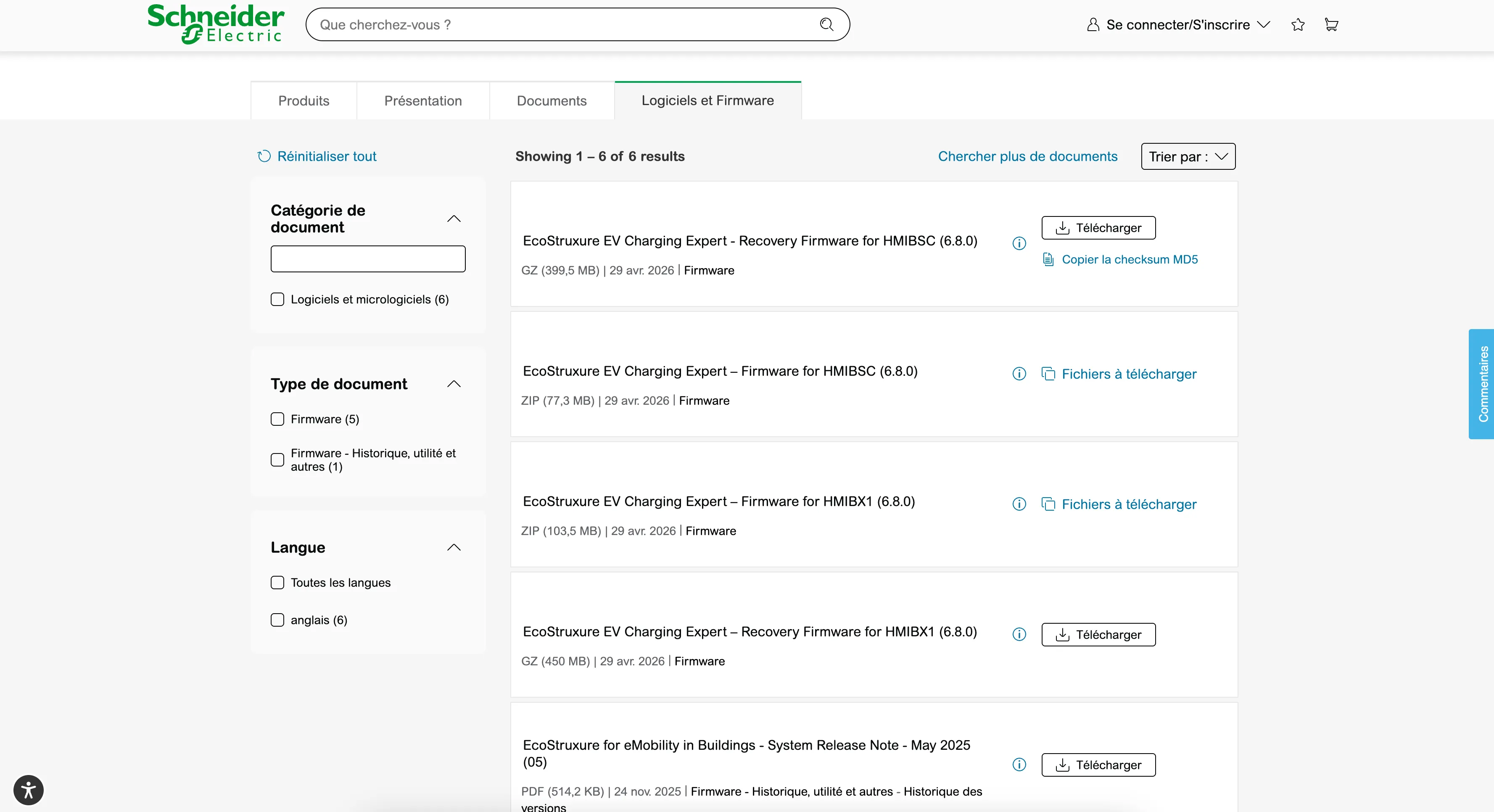Download Recovery Firmware for HMIBSC via Télécharger
The width and height of the screenshot is (1494, 812).
(1098, 228)
